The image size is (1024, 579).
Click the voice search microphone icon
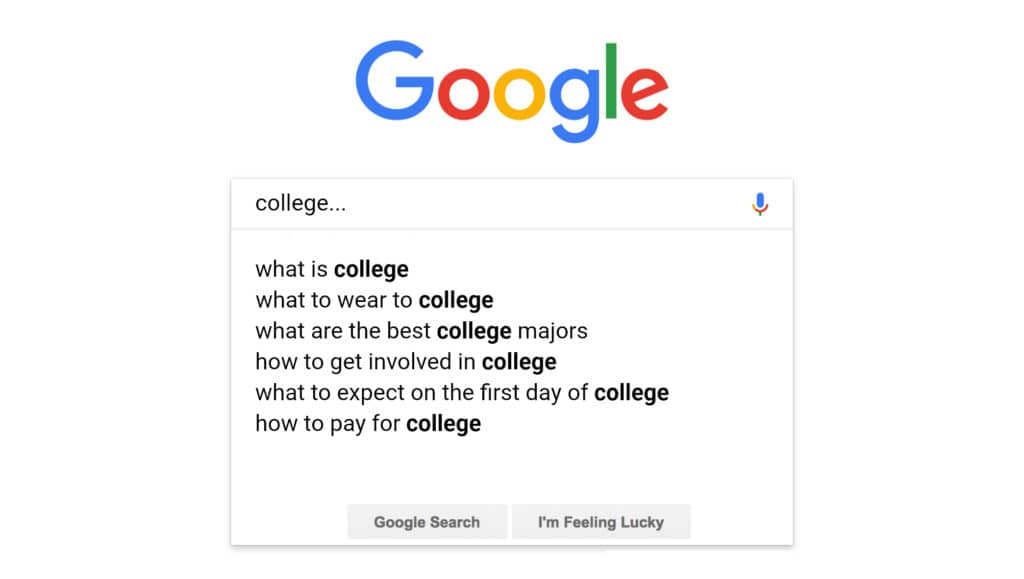pos(759,203)
